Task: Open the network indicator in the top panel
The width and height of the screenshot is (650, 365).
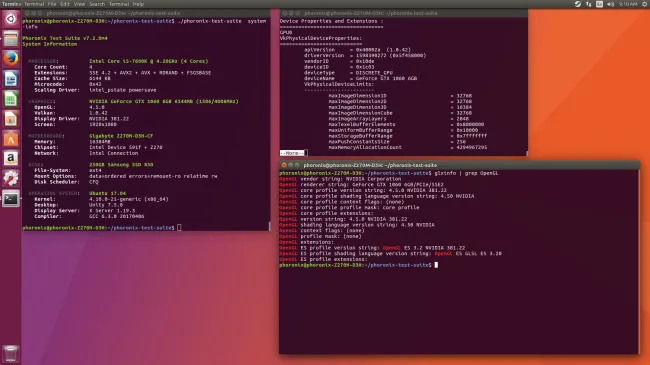Action: point(589,4)
